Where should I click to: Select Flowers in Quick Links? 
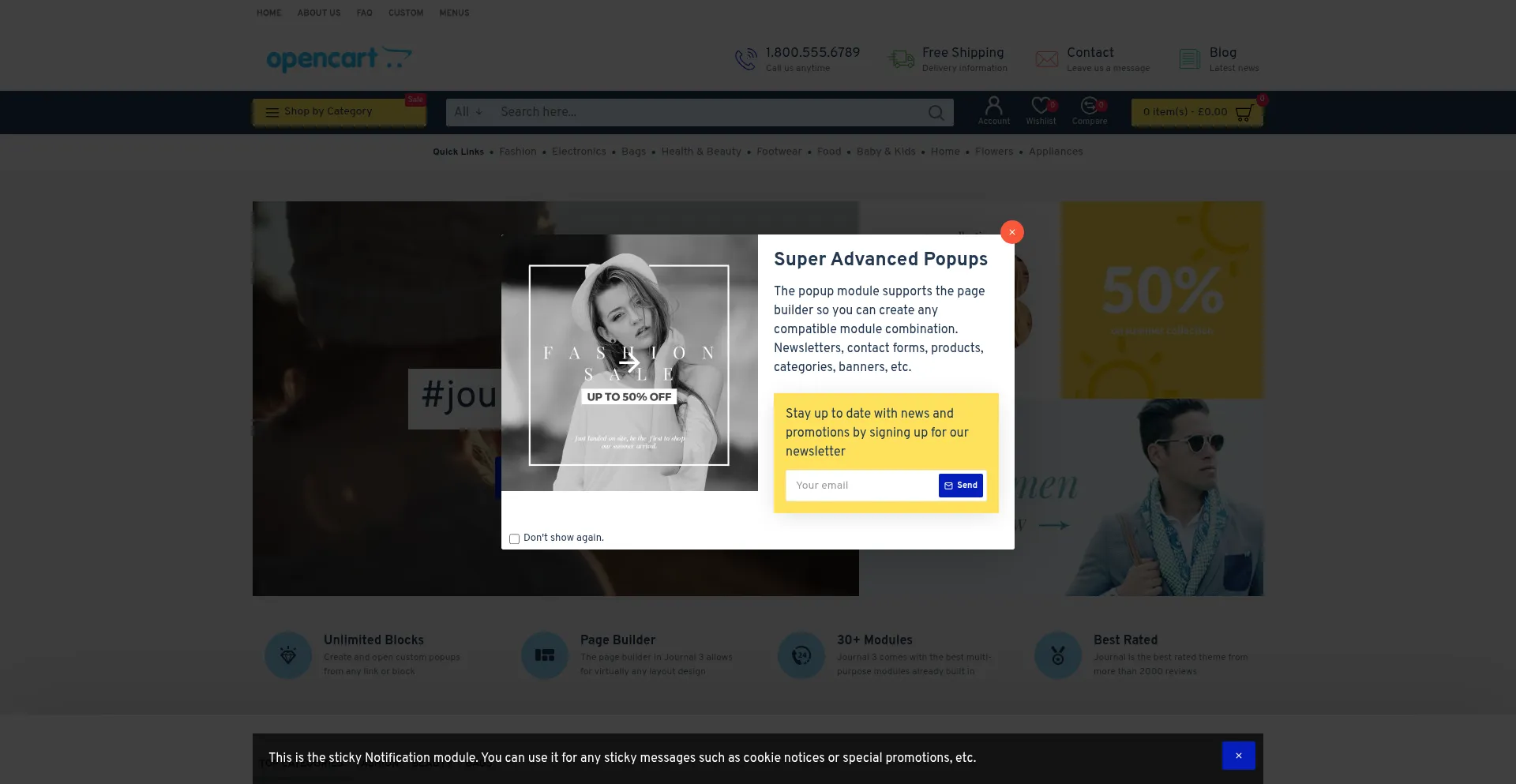[994, 152]
